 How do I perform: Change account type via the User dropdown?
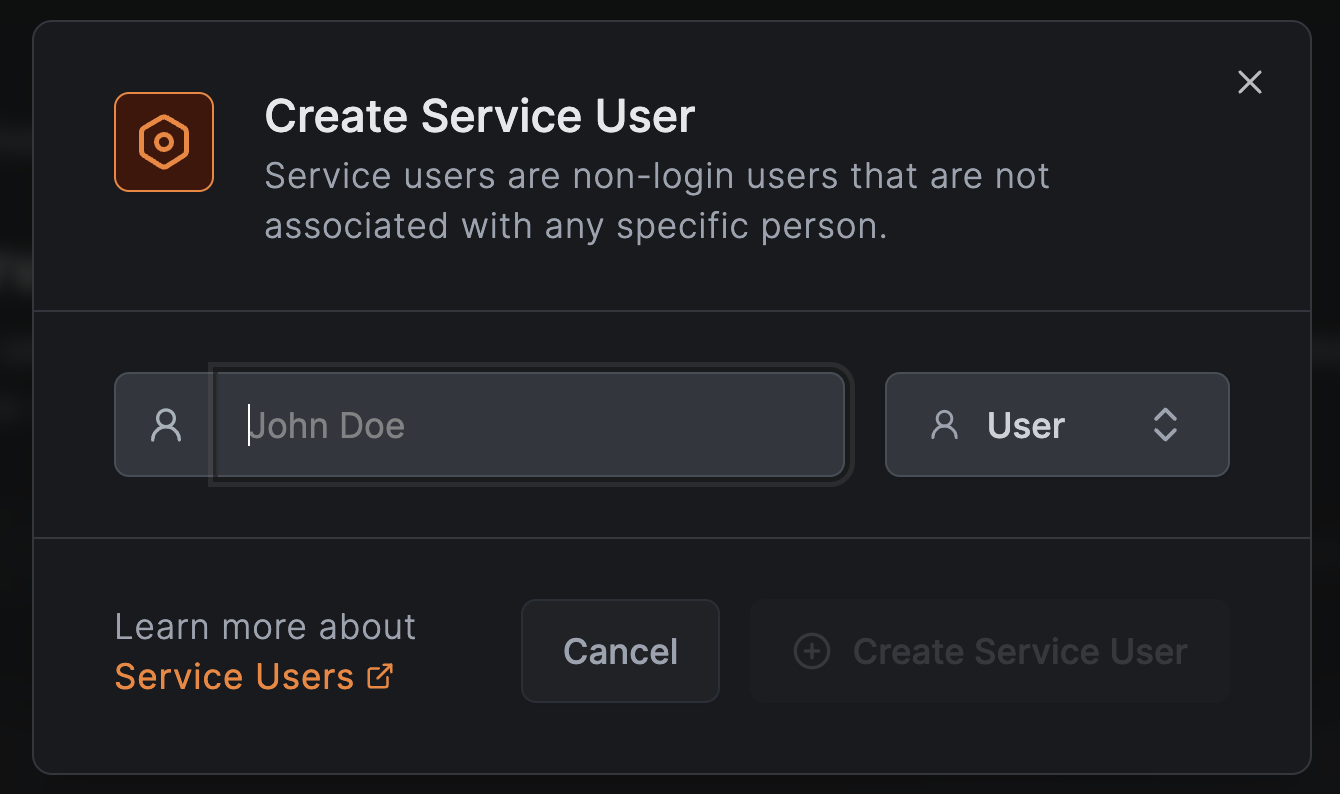(1057, 424)
